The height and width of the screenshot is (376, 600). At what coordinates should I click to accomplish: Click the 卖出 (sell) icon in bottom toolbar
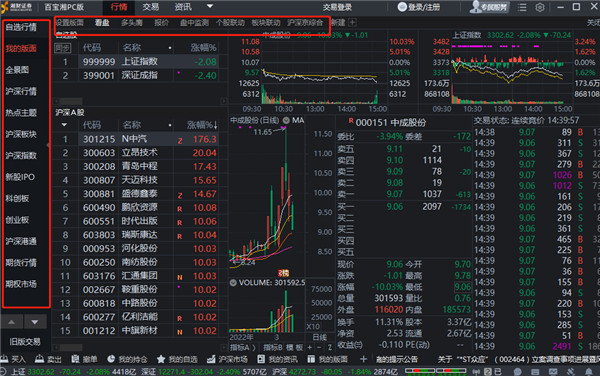[39, 359]
